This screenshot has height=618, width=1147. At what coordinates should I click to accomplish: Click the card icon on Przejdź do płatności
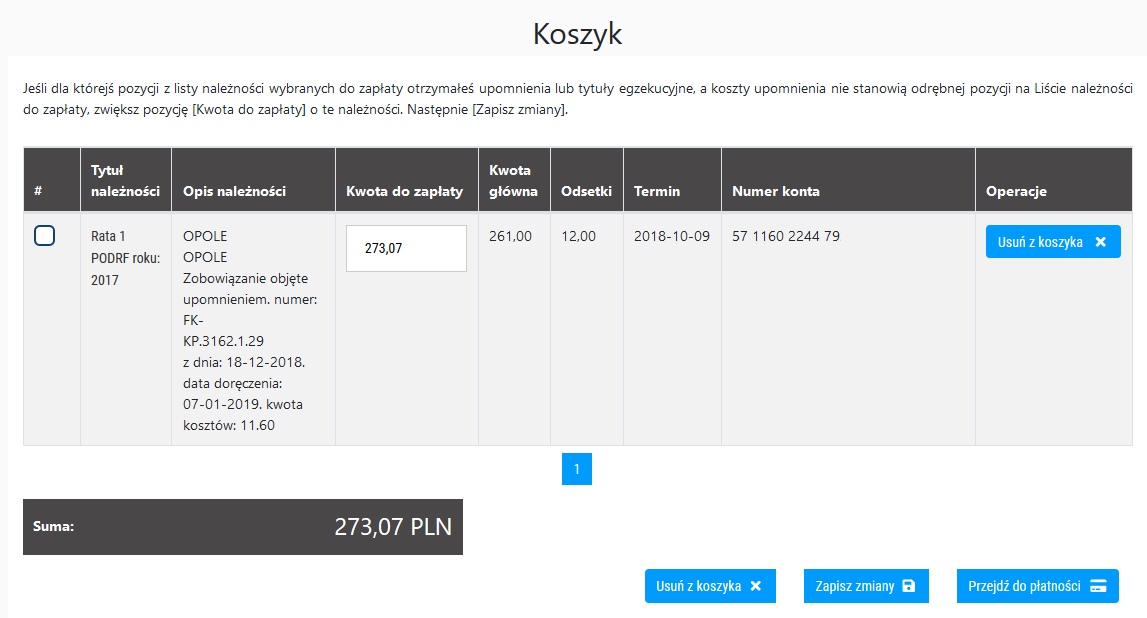(1098, 586)
